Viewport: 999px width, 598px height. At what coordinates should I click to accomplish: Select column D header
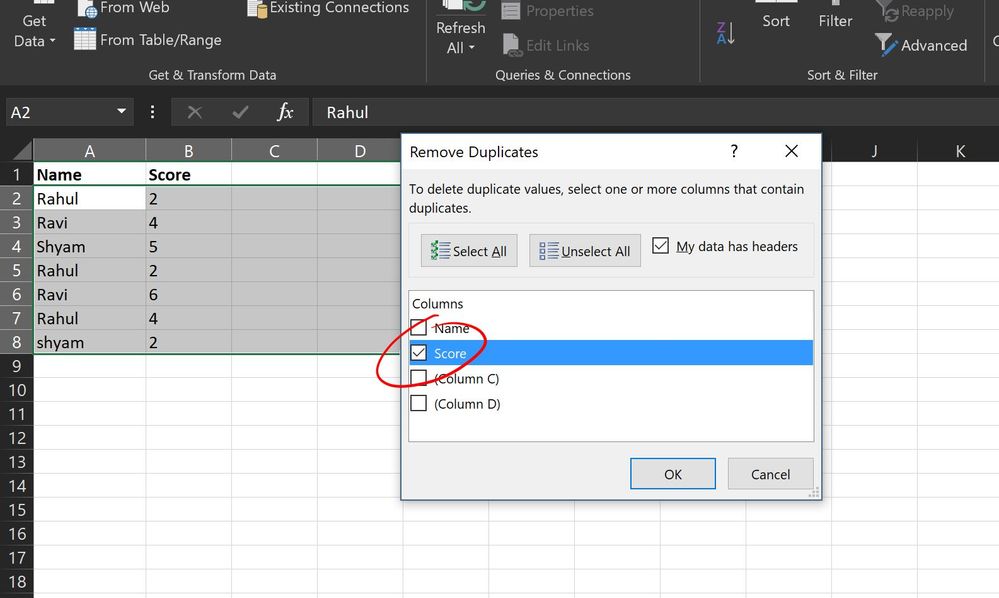tap(359, 151)
